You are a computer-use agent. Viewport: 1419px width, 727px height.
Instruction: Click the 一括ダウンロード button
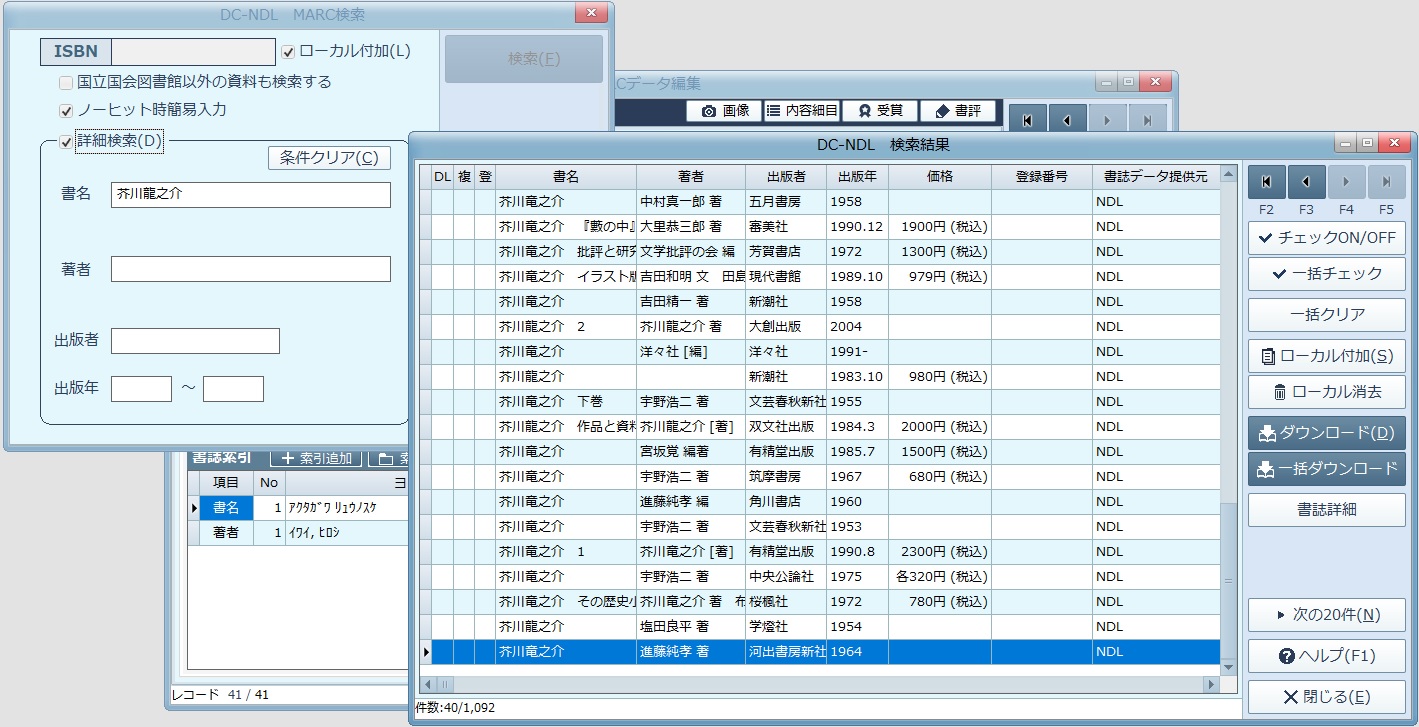pyautogui.click(x=1327, y=469)
